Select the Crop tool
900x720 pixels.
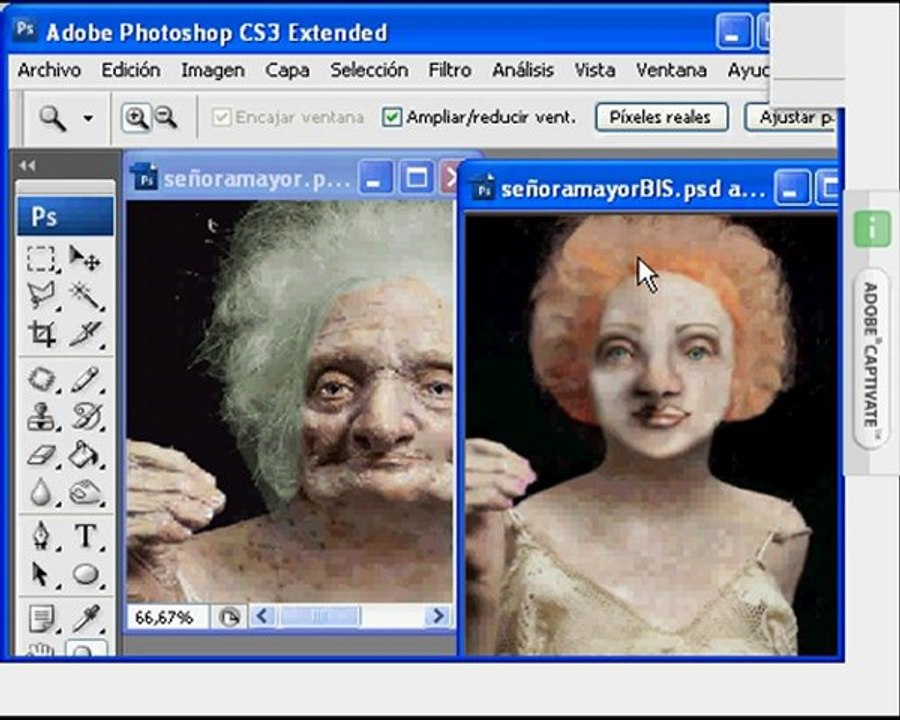[x=41, y=334]
